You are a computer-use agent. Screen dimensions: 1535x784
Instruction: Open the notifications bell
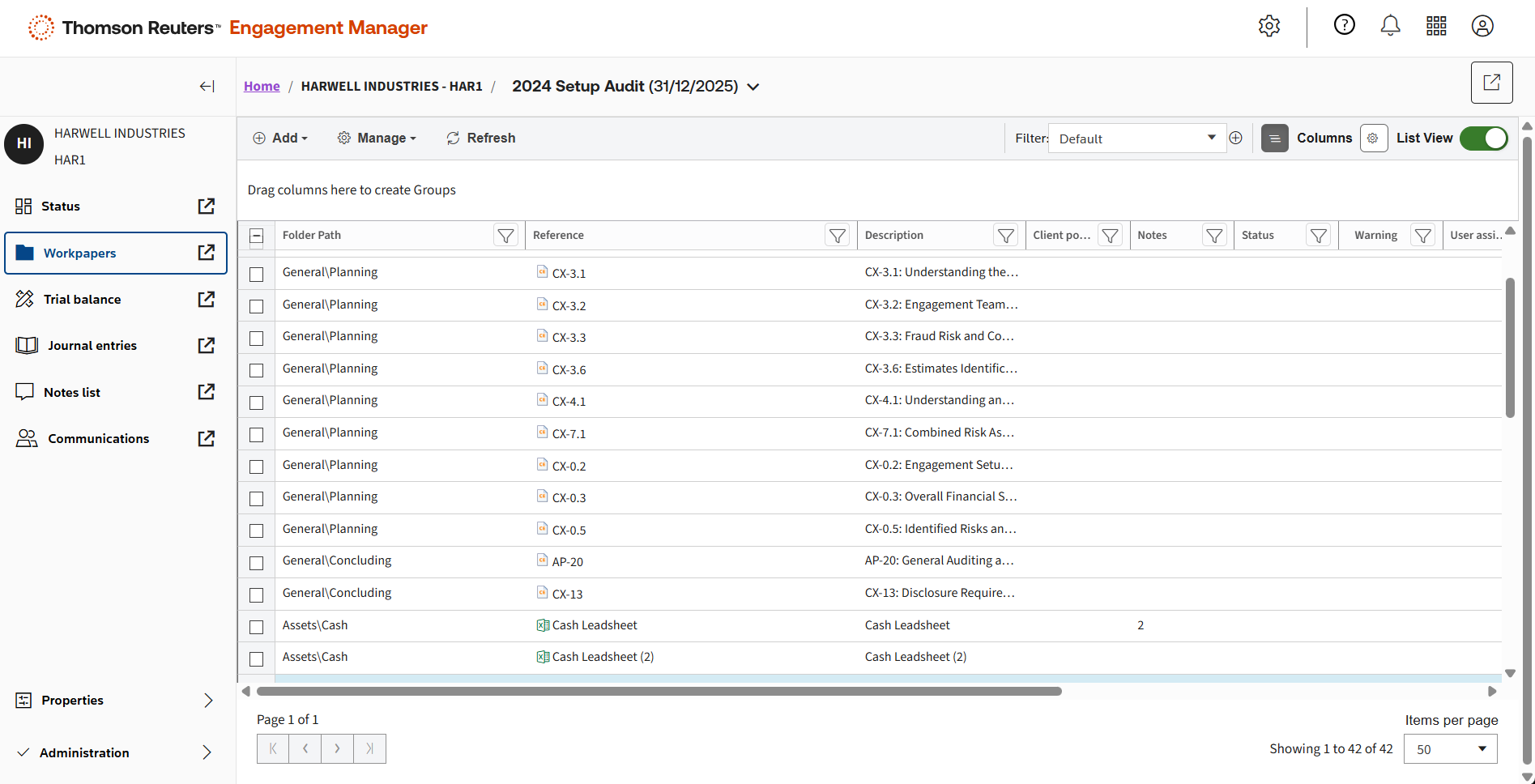[1390, 26]
